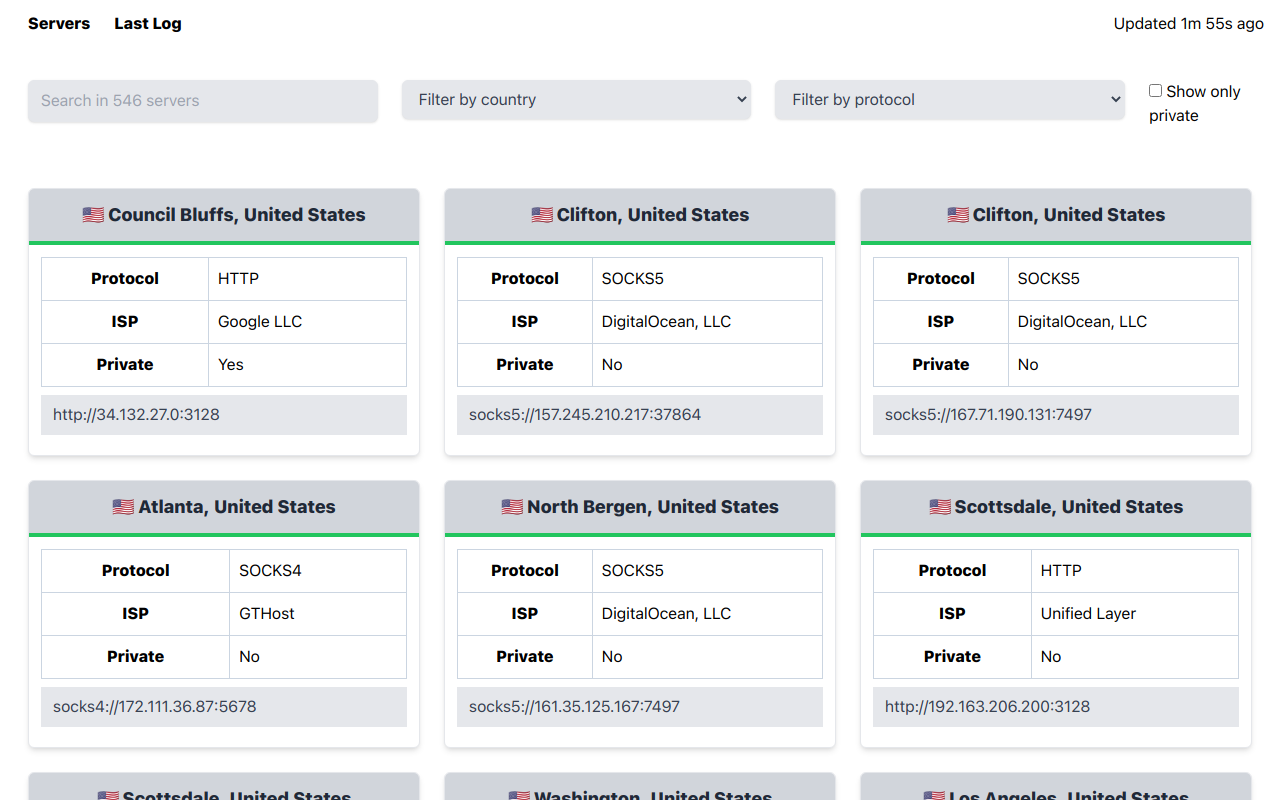
Task: Open the Filter by country dropdown
Action: coord(576,100)
